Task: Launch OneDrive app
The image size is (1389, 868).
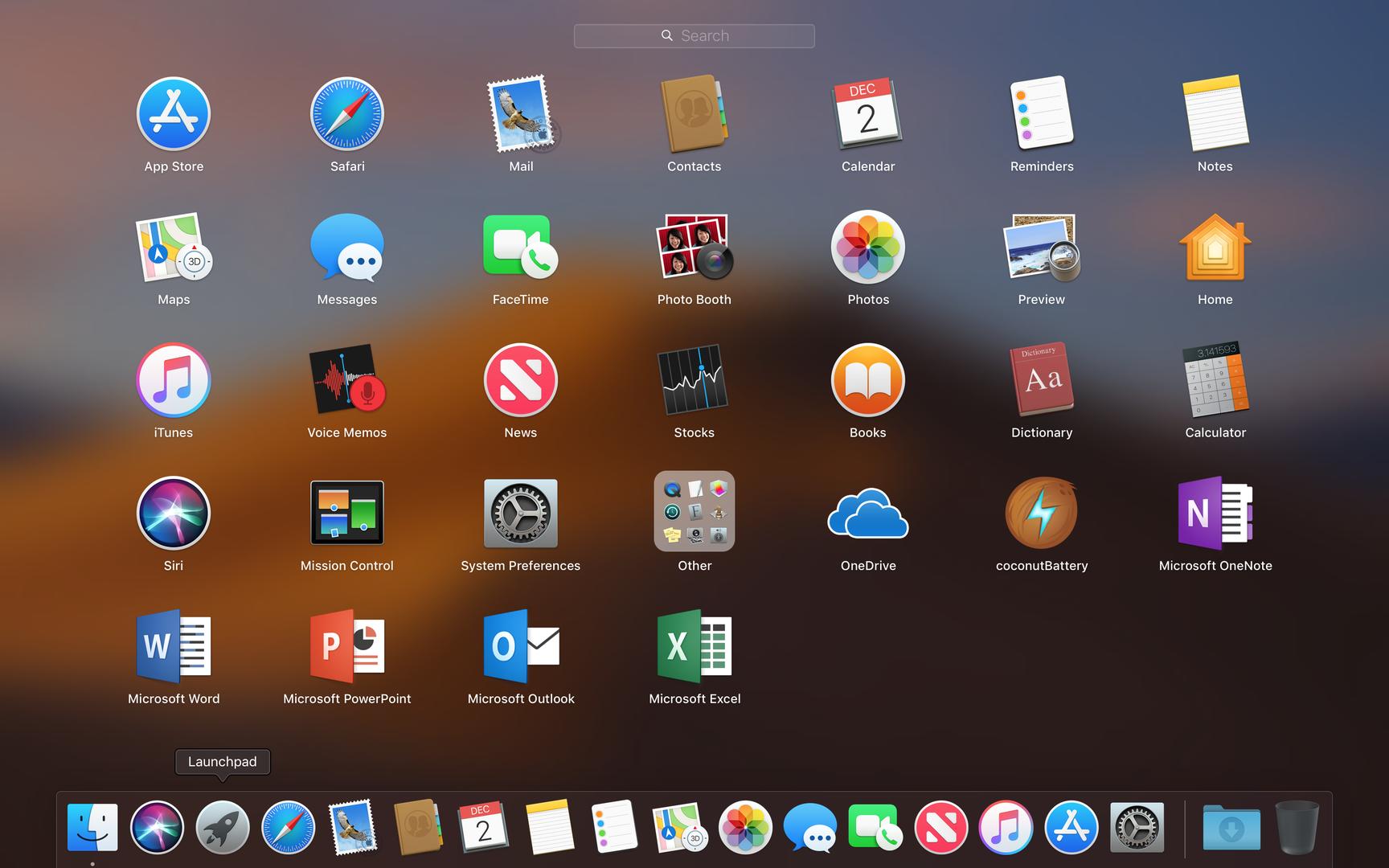Action: pos(868,513)
